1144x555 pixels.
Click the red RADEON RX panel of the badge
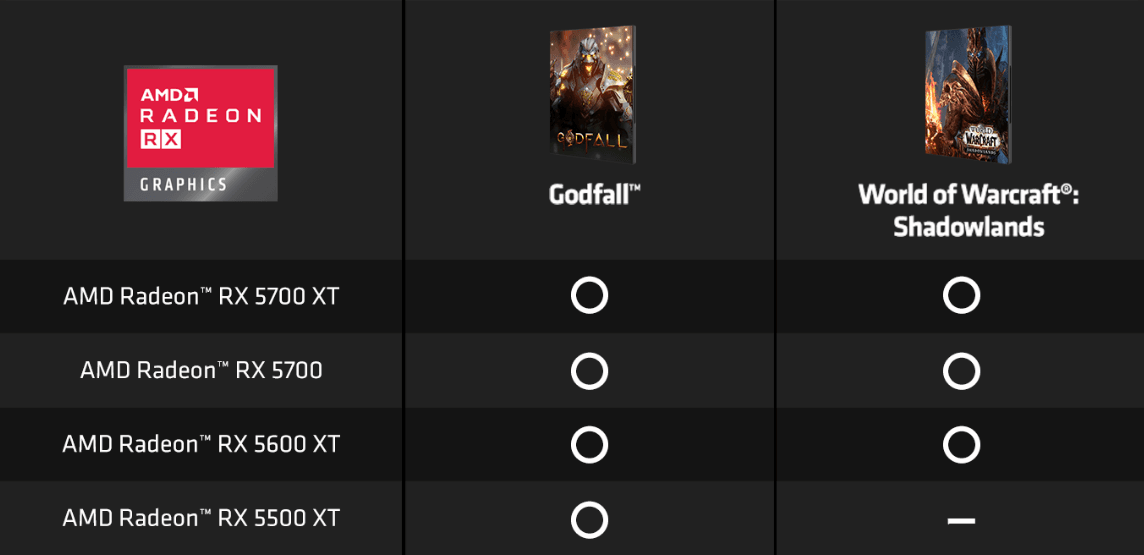201,118
